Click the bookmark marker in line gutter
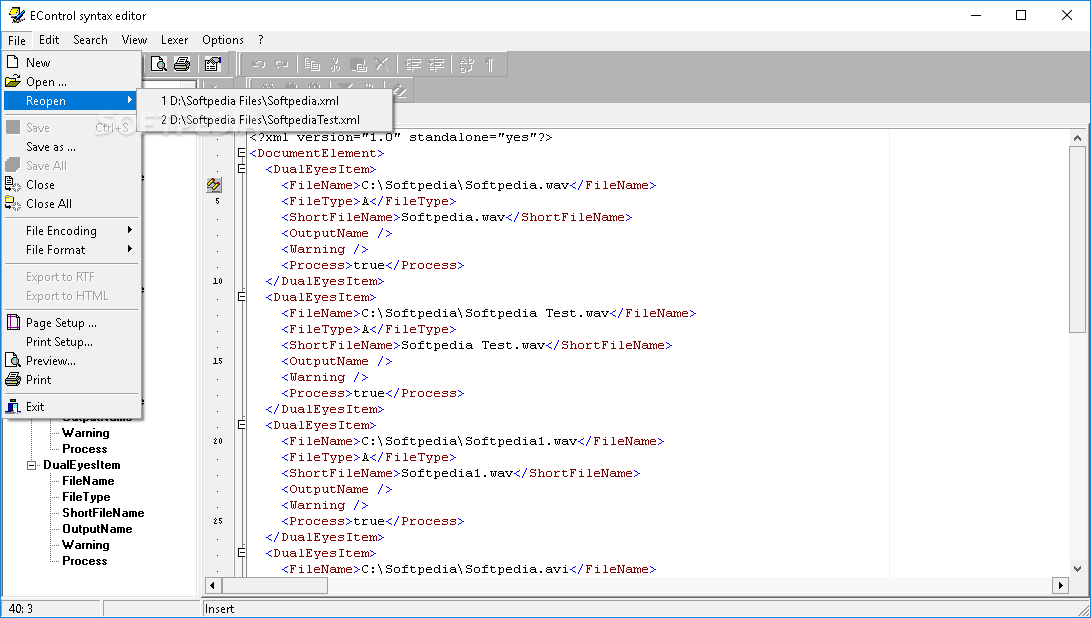This screenshot has width=1091, height=618. pyautogui.click(x=214, y=185)
